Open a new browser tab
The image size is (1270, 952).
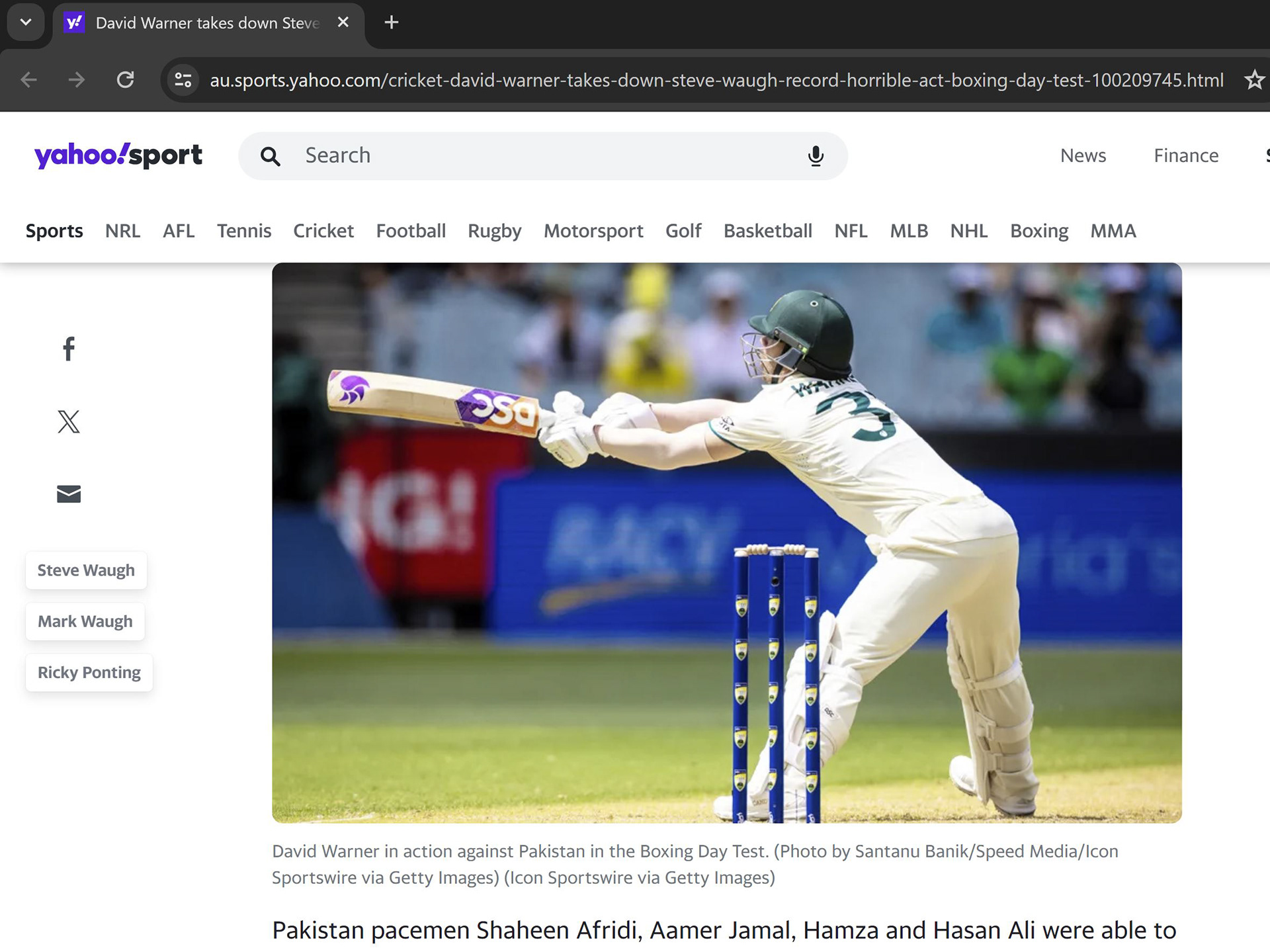pyautogui.click(x=392, y=22)
